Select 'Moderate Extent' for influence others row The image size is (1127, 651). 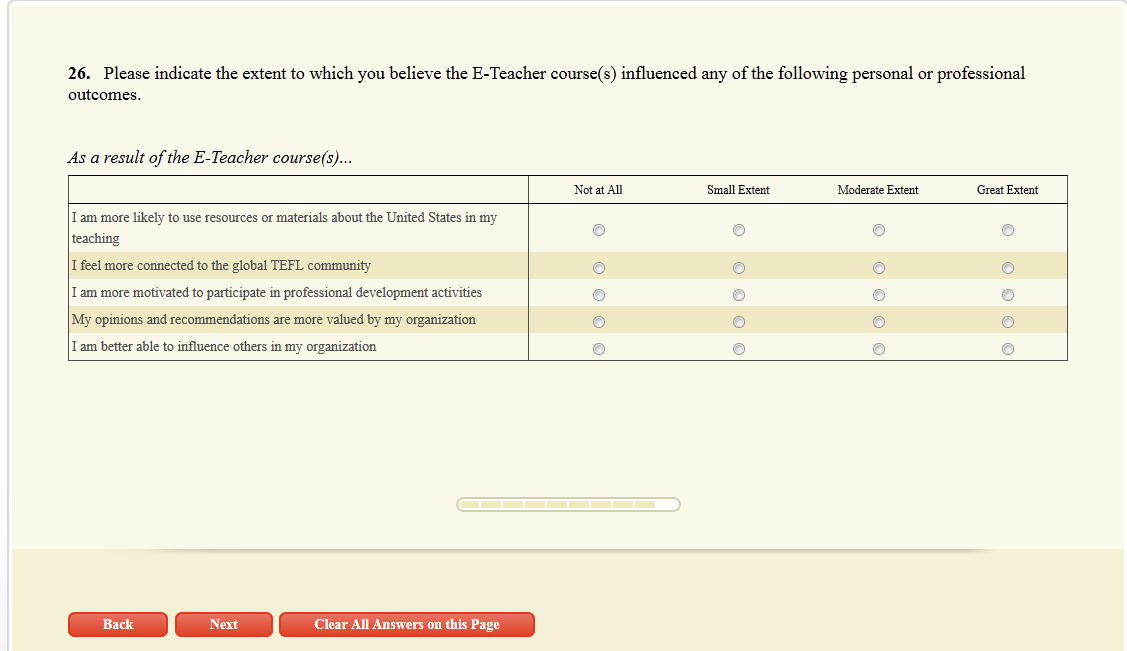click(879, 349)
